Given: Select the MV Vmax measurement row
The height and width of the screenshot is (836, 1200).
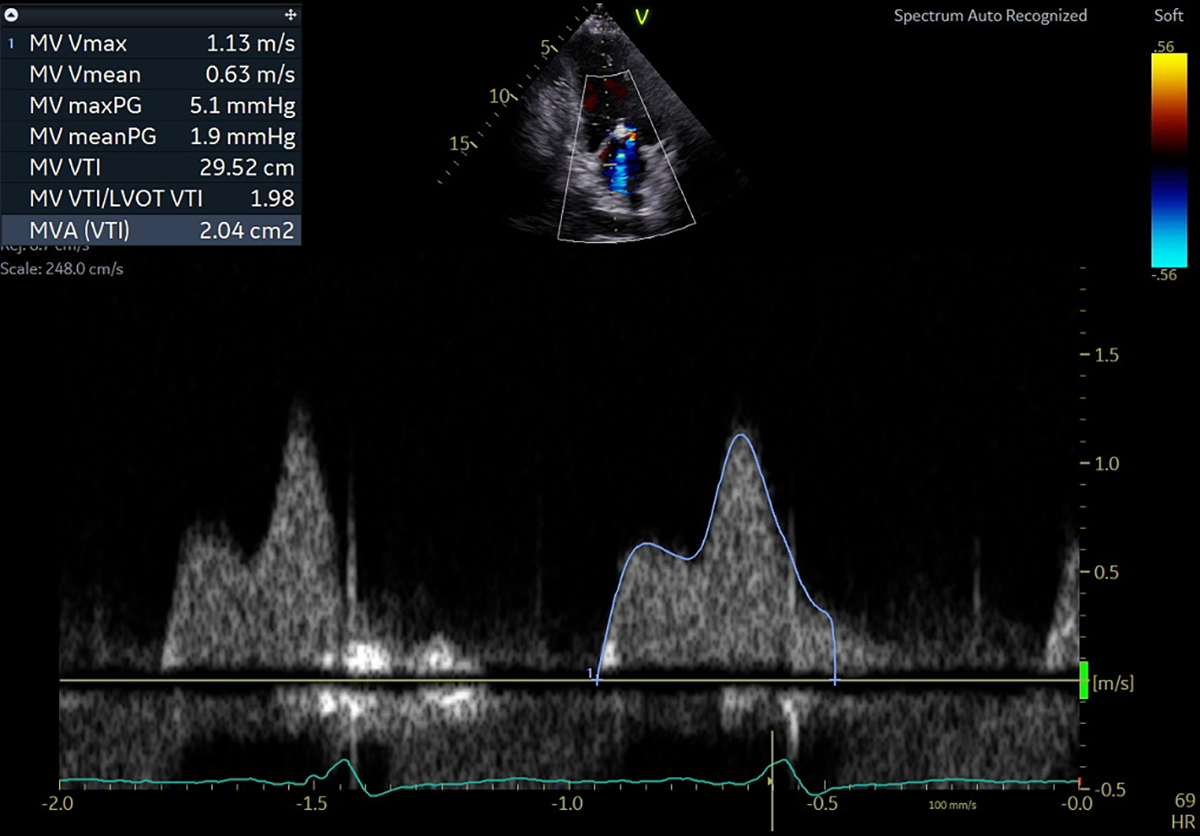Looking at the screenshot, I should coord(150,43).
